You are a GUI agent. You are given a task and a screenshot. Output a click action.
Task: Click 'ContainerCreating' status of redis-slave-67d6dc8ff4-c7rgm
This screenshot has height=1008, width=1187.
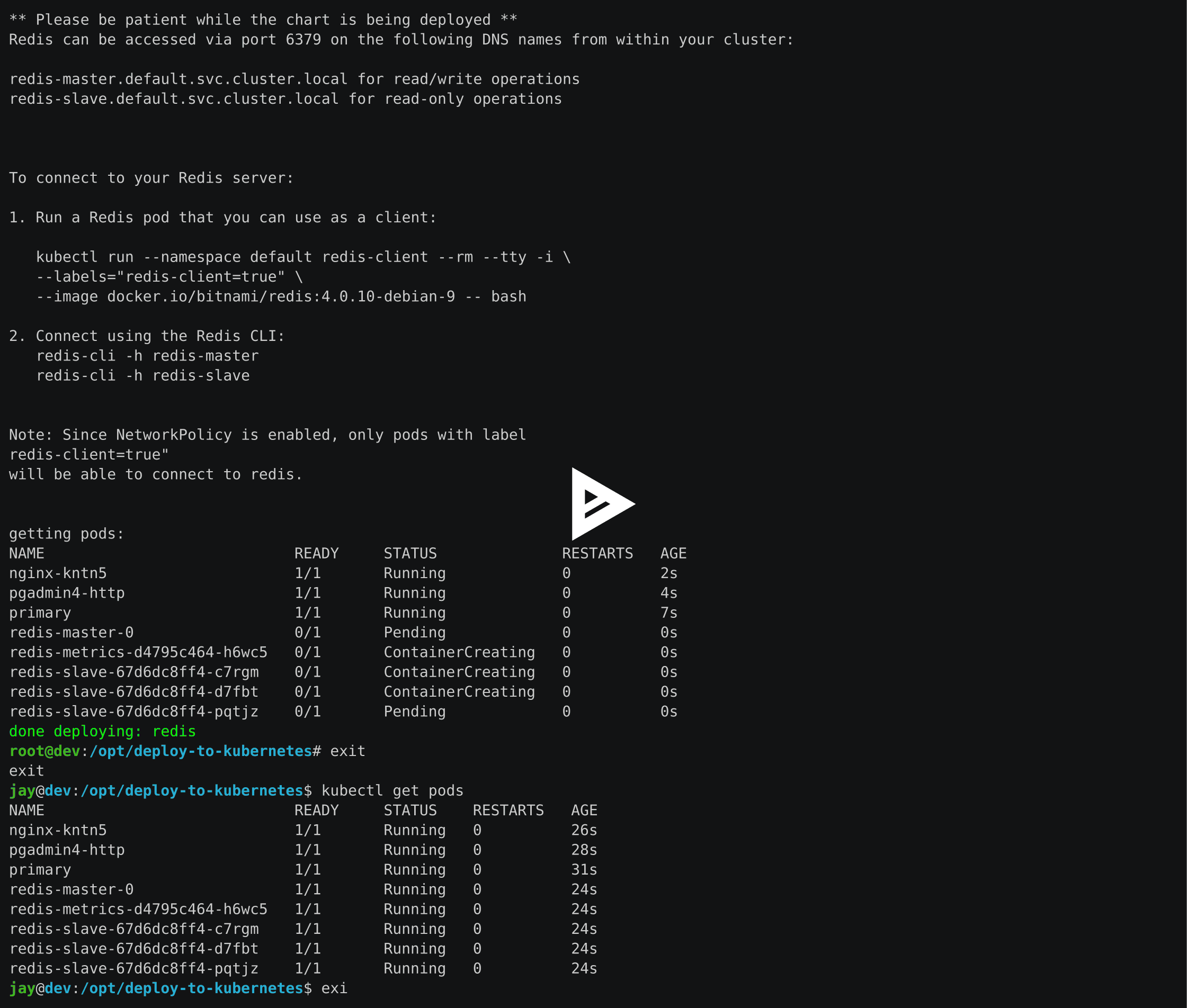pyautogui.click(x=459, y=671)
